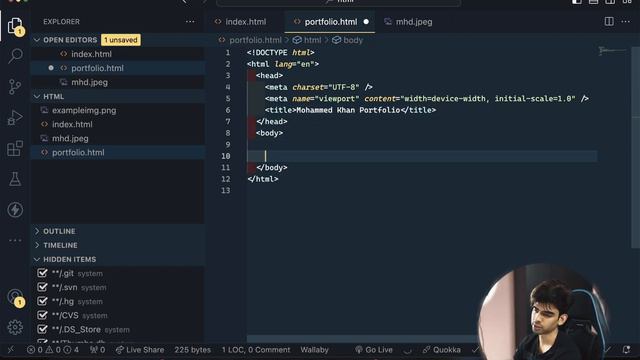The width and height of the screenshot is (640, 360).
Task: Toggle **/.hg hidden item checkbox
Action: 42,301
